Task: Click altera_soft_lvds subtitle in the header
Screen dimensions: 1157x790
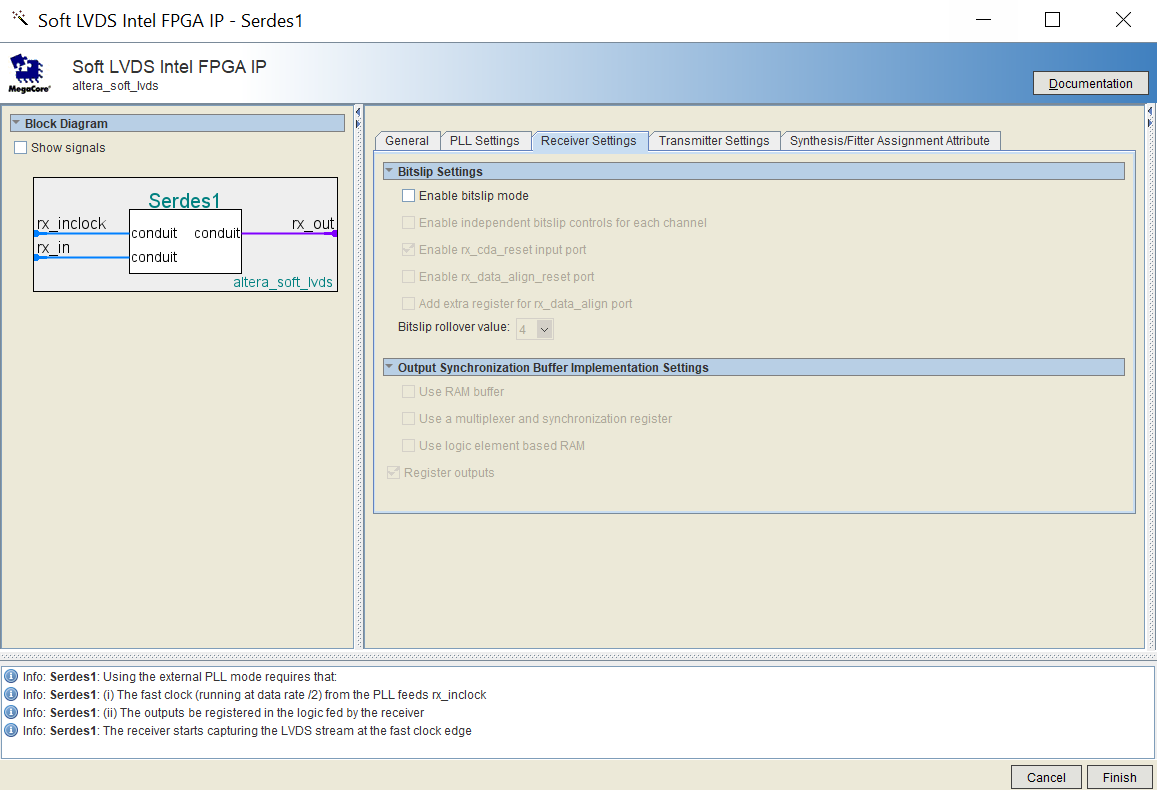Action: pos(115,86)
